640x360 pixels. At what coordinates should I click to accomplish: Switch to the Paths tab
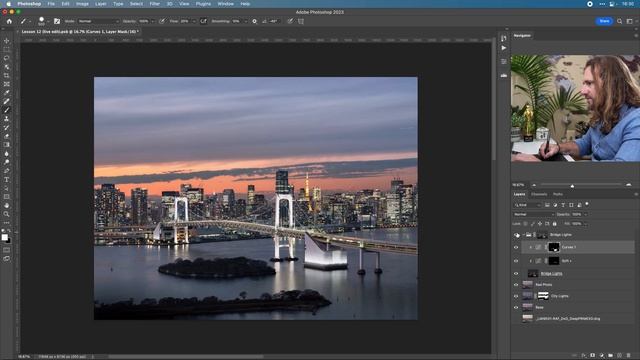tap(558, 194)
